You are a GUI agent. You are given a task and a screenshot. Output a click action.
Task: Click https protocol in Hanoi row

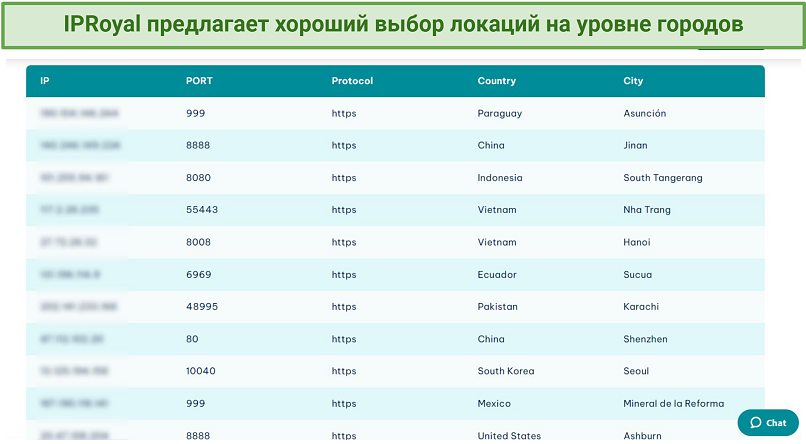[x=344, y=242]
